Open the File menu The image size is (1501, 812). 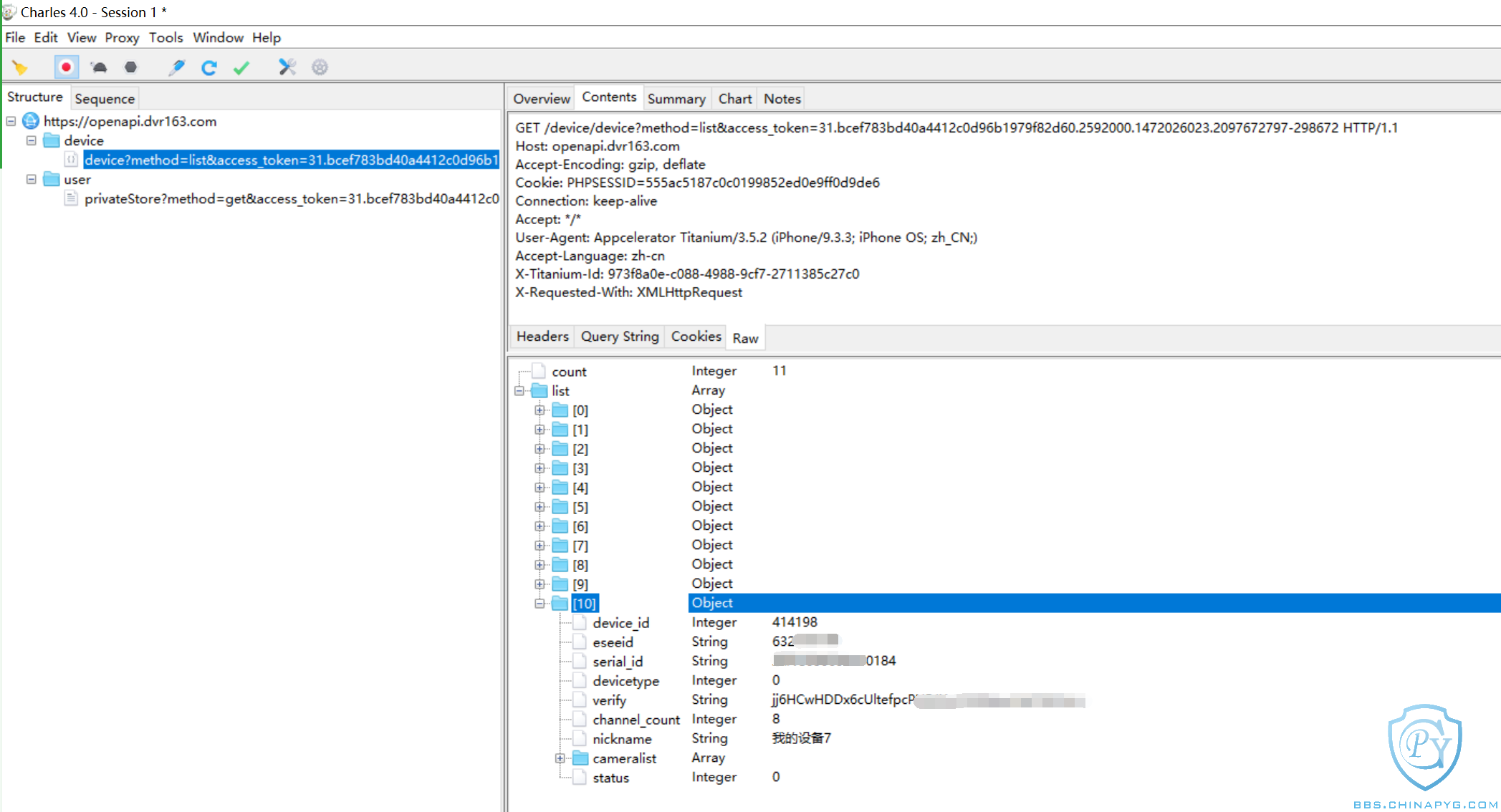click(x=15, y=37)
